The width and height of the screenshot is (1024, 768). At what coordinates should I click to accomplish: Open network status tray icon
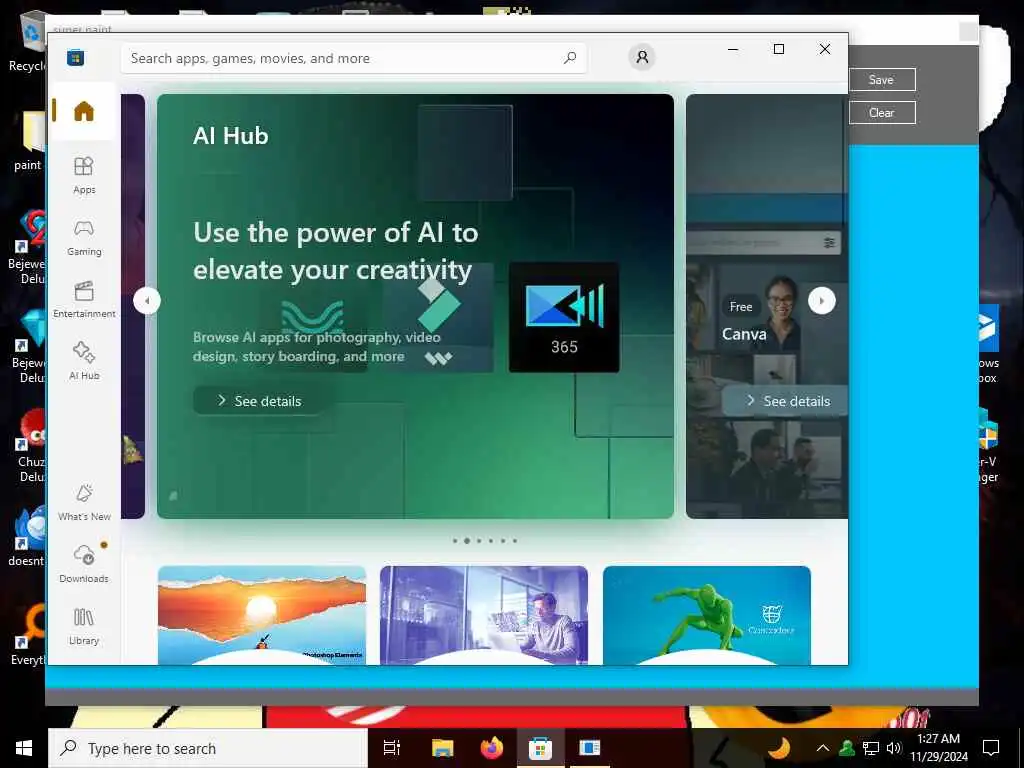pos(871,748)
